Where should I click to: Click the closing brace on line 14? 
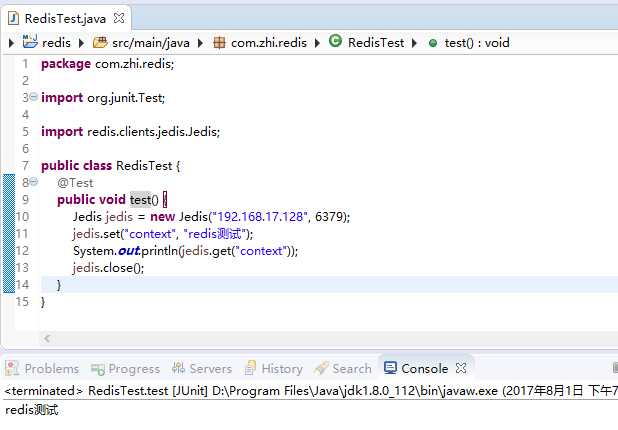click(x=59, y=285)
